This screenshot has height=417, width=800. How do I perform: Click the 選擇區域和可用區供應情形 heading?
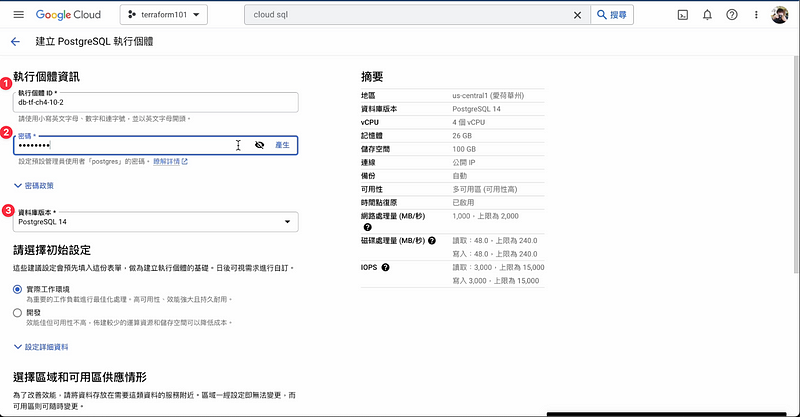tap(80, 377)
